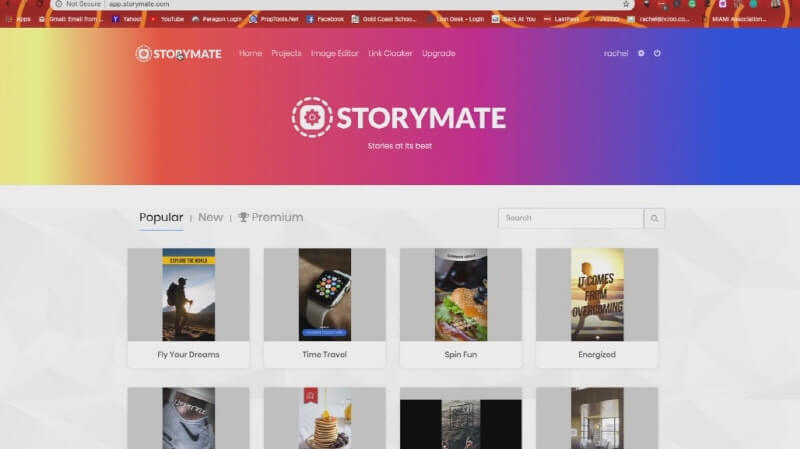The height and width of the screenshot is (449, 800).
Task: Open the Lion Desk Login bookmark
Action: 455,19
